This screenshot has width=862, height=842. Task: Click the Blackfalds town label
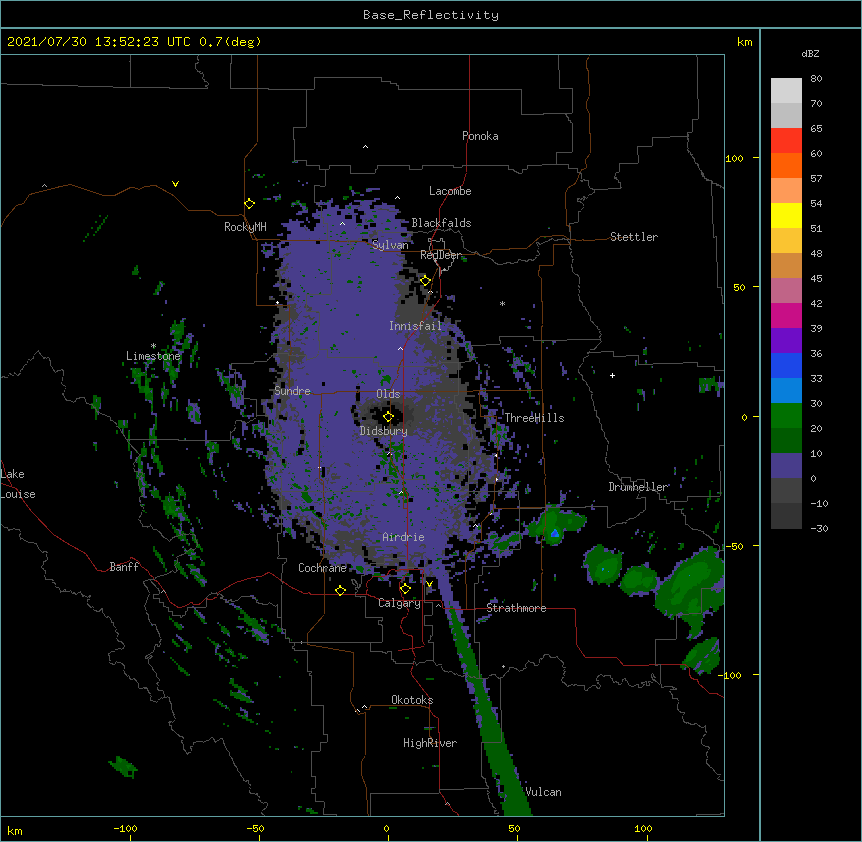(441, 223)
